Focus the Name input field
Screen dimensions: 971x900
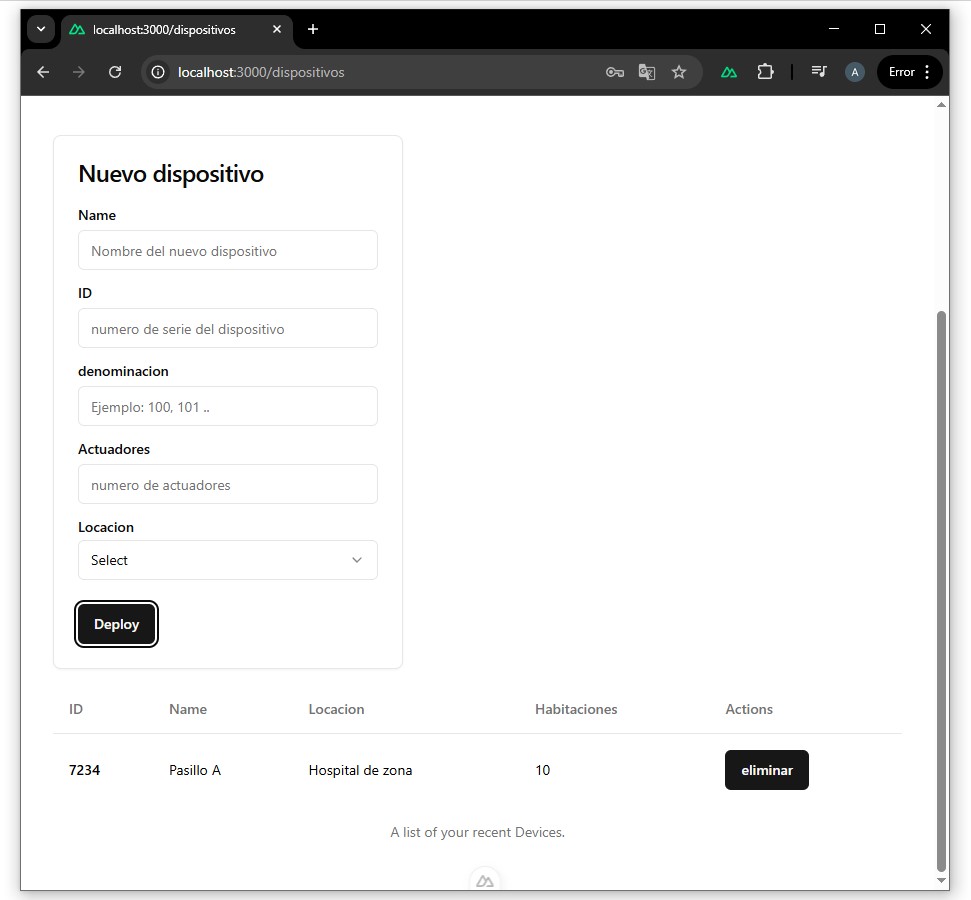pyautogui.click(x=228, y=251)
